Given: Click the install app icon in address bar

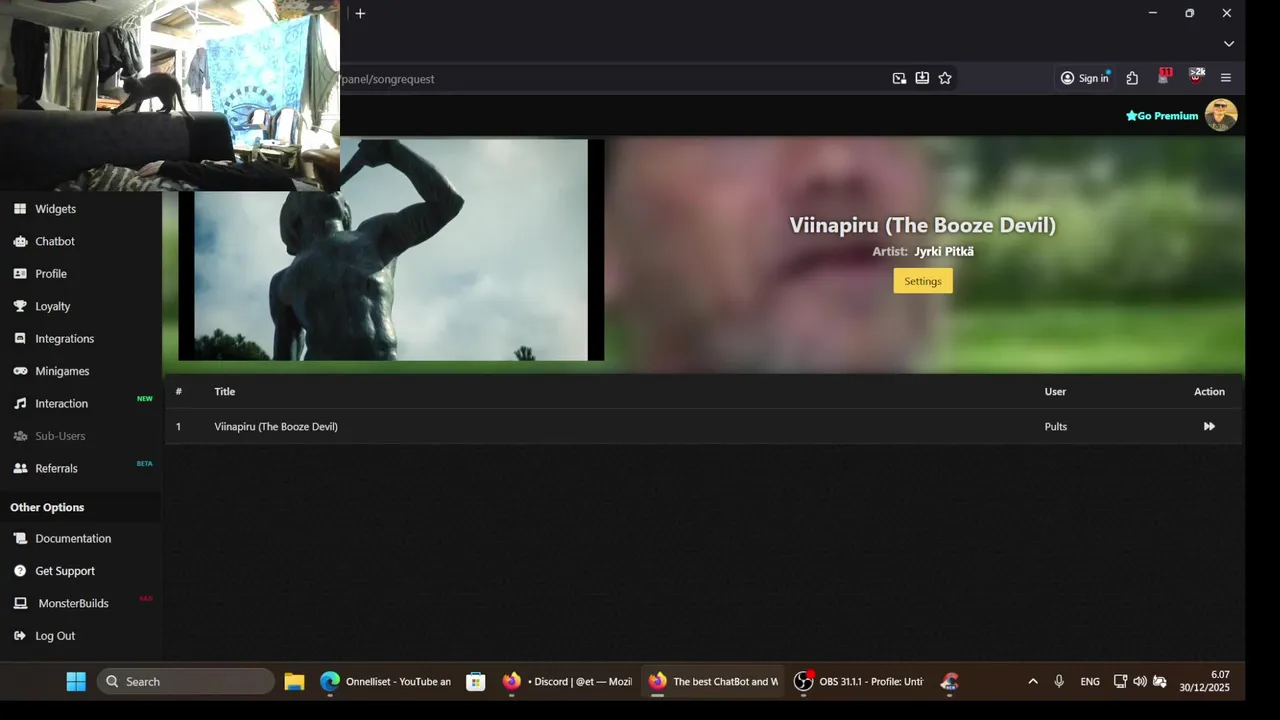Looking at the screenshot, I should point(922,78).
